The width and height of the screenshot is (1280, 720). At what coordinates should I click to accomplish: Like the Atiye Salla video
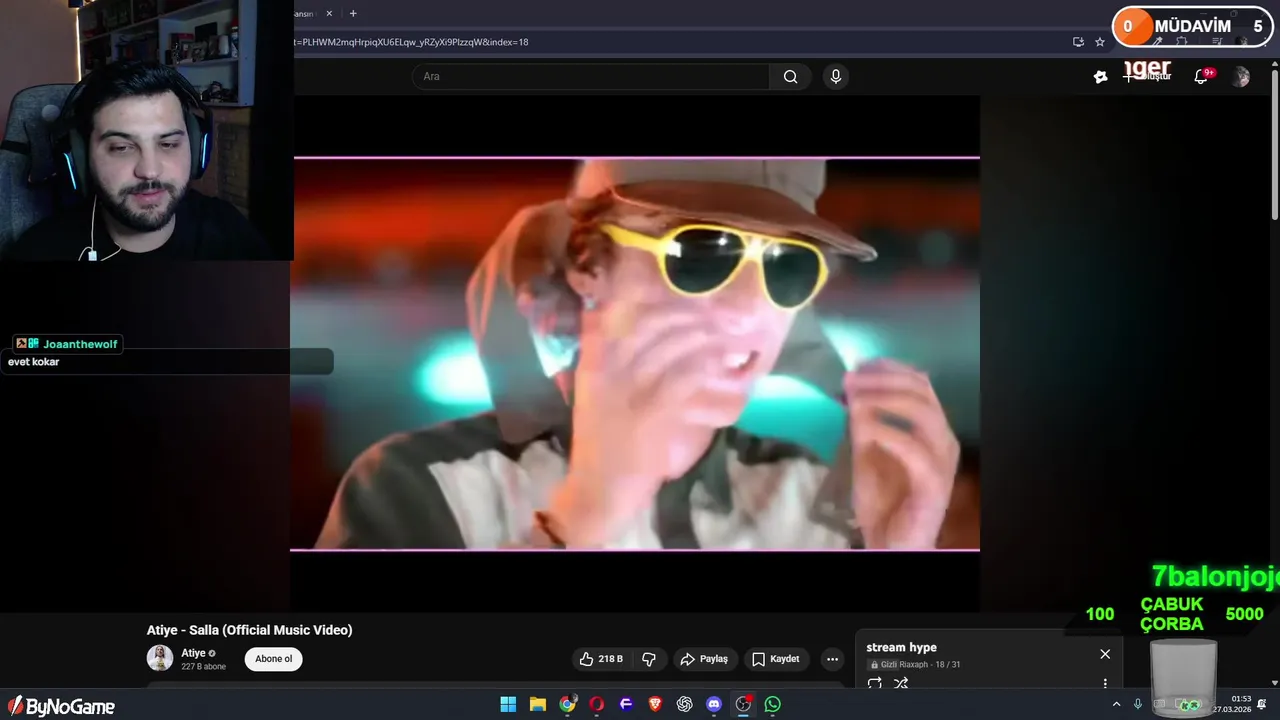pos(601,659)
